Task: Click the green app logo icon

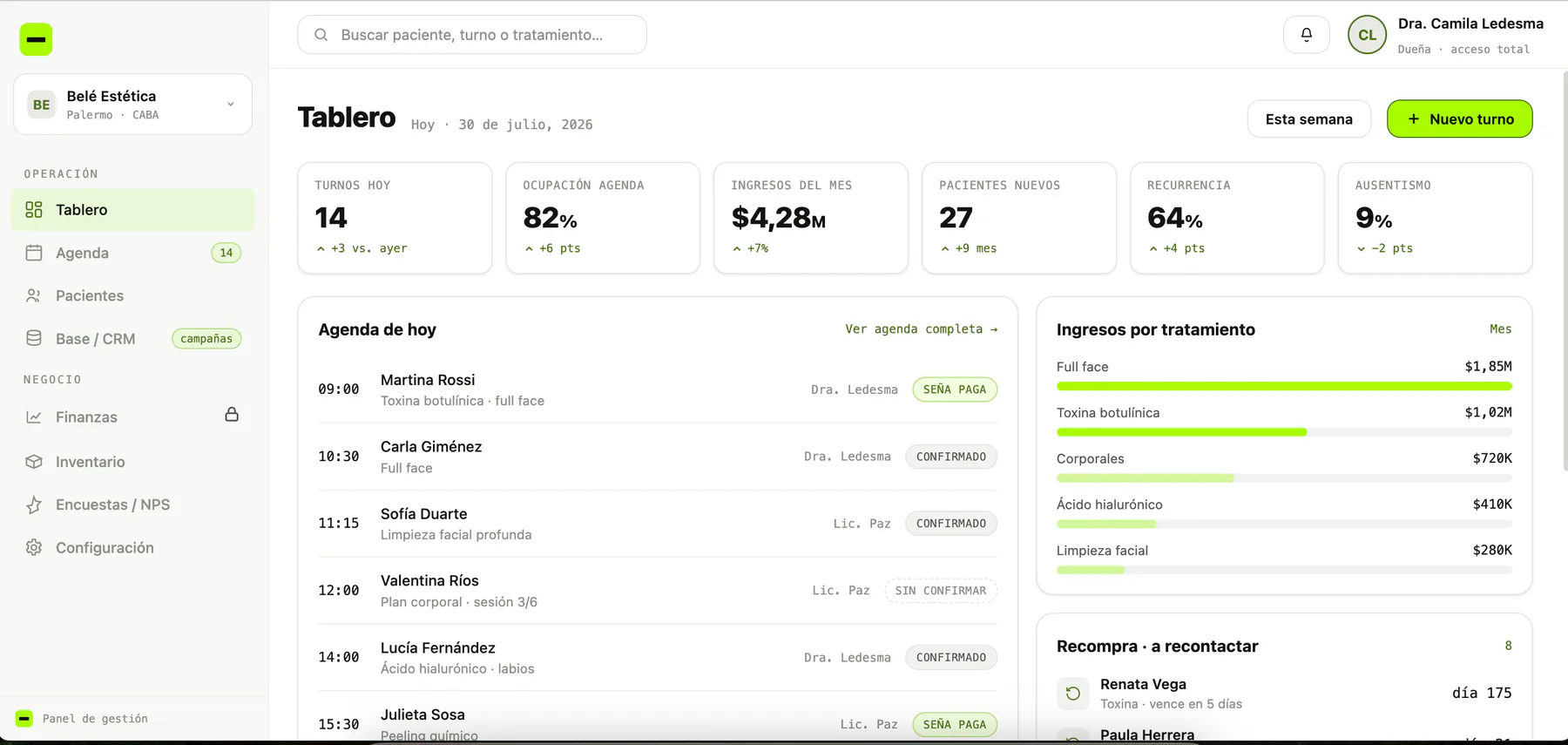Action: [x=36, y=39]
